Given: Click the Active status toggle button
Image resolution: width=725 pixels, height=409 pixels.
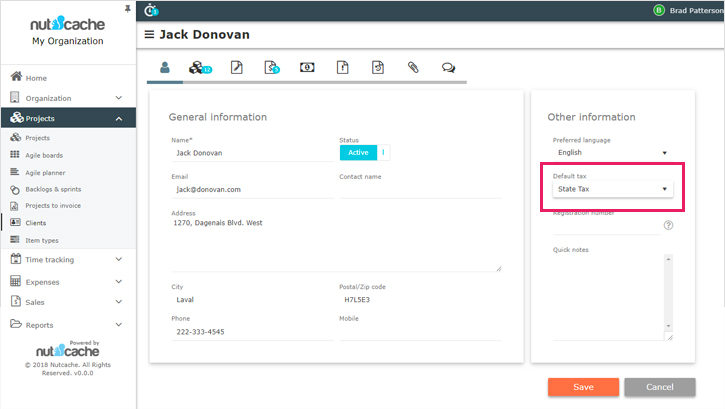Looking at the screenshot, I should (358, 152).
